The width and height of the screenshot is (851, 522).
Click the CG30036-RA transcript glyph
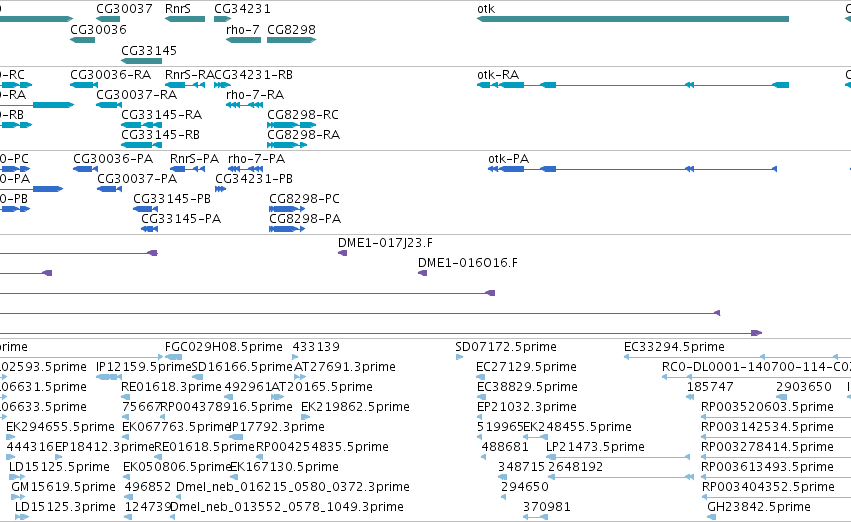click(x=84, y=85)
